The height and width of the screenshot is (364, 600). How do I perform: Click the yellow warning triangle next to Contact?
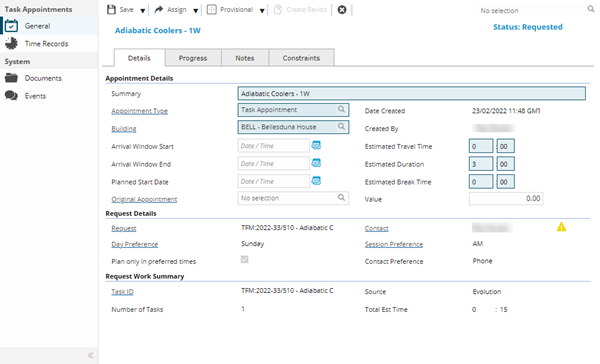click(561, 227)
